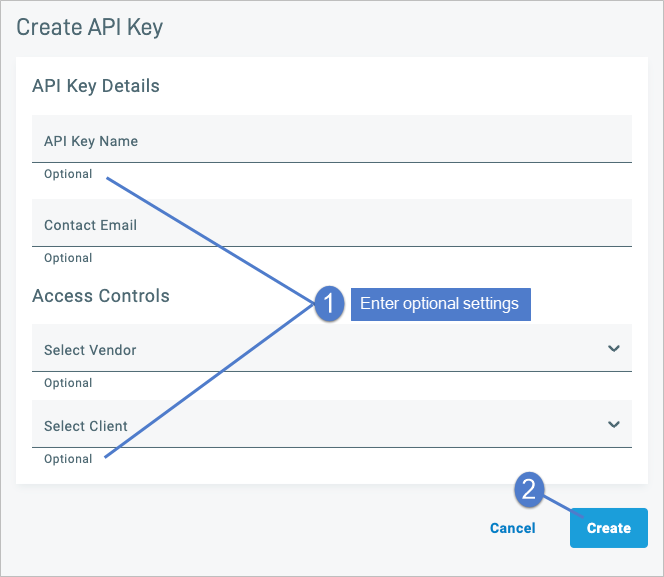Cancel the API key creation
The width and height of the screenshot is (664, 577).
point(512,528)
